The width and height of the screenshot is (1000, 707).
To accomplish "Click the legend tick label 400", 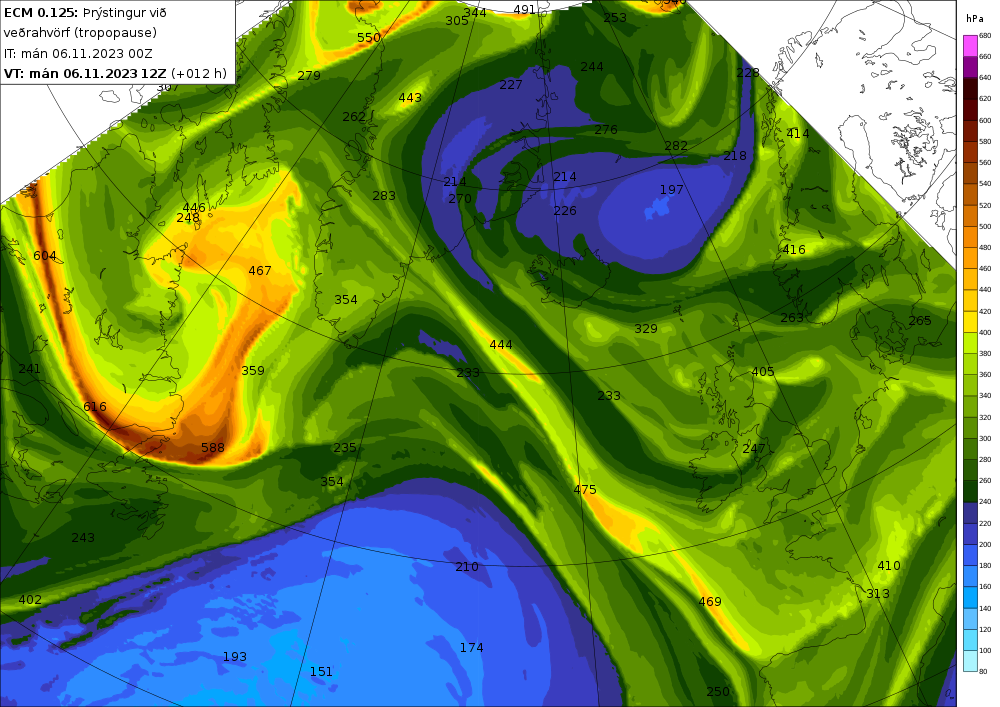I will click(x=985, y=333).
